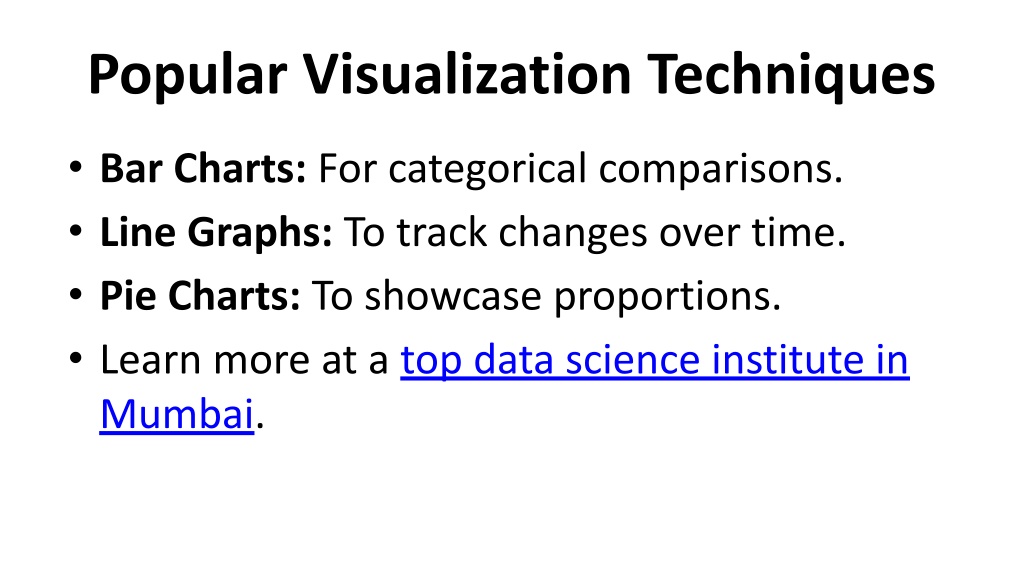
Task: Click the word 'Visualization' in the title
Action: [x=467, y=74]
